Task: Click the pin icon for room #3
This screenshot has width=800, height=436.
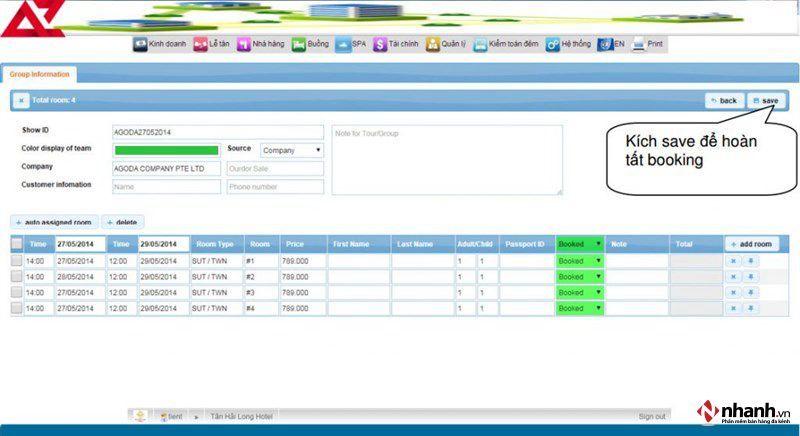Action: (751, 293)
